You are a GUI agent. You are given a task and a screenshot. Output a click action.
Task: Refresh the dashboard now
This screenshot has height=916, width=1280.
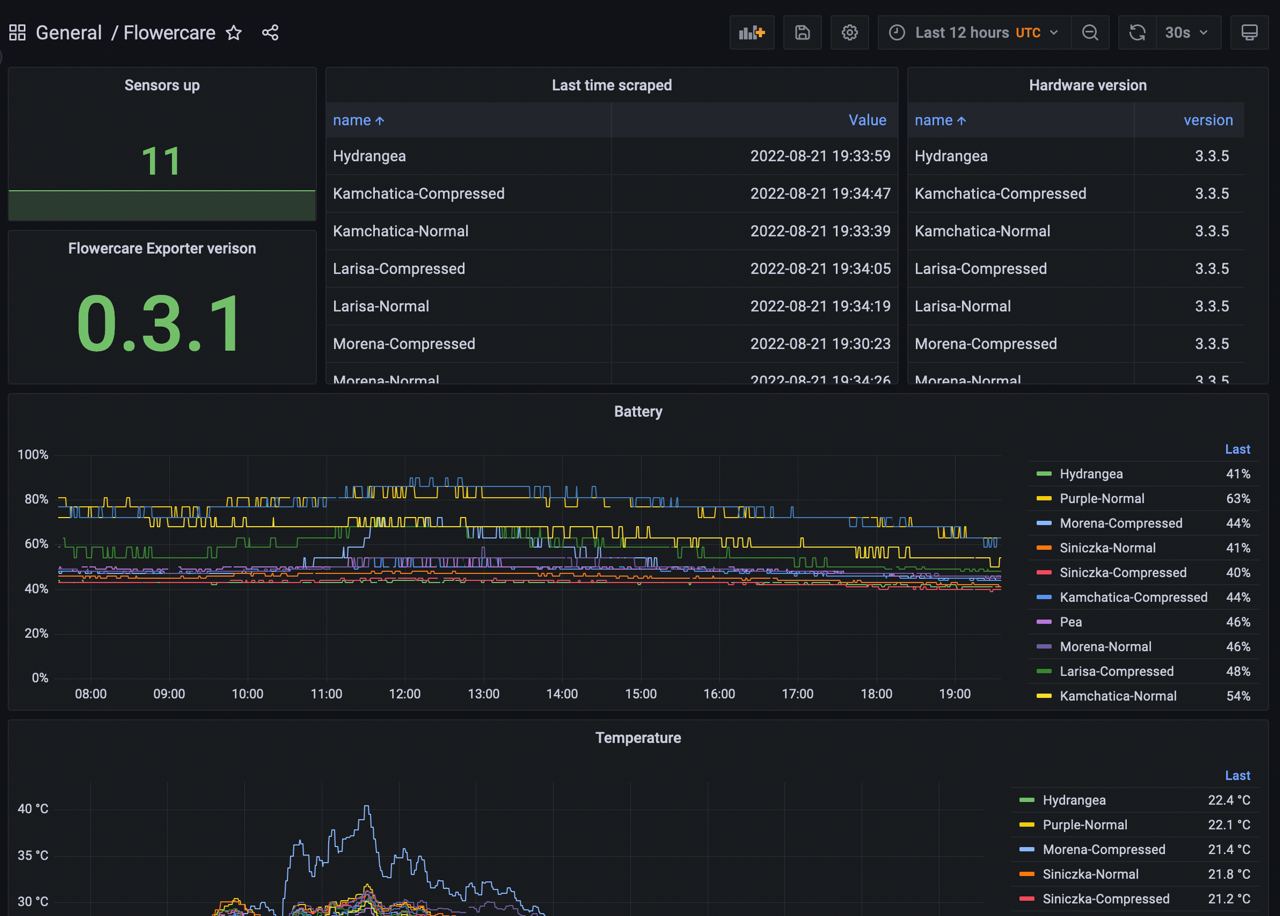pyautogui.click(x=1137, y=33)
